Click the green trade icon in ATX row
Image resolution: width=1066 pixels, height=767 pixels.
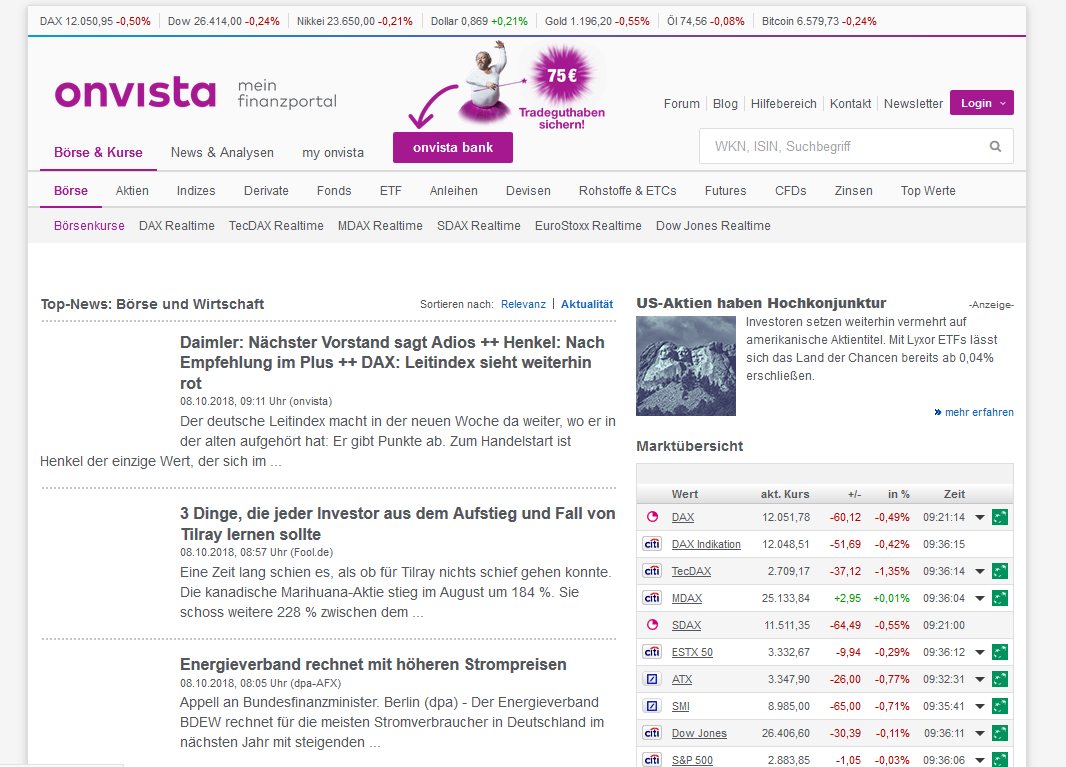[x=999, y=679]
